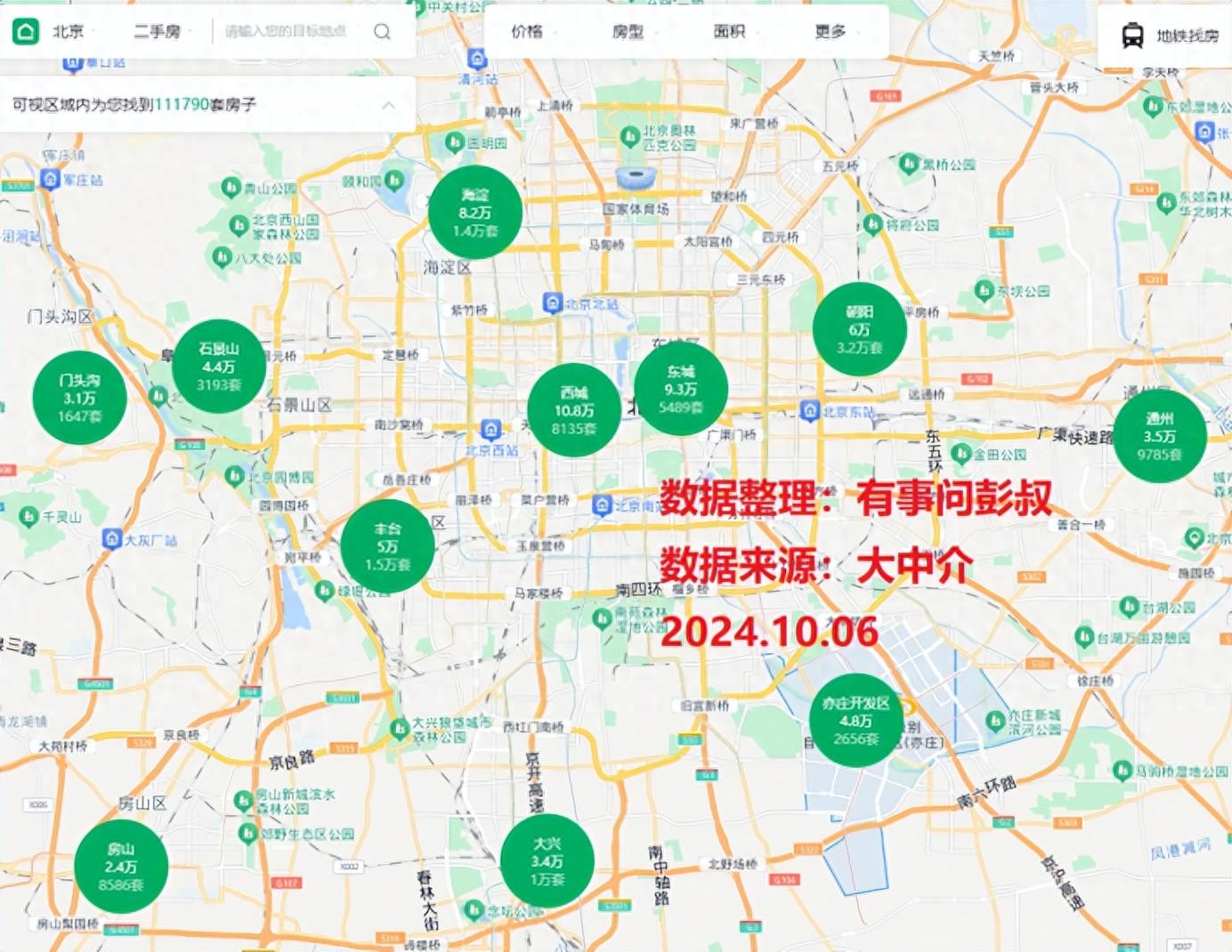Click the green house logo icon
The image size is (1232, 952).
pos(26,32)
